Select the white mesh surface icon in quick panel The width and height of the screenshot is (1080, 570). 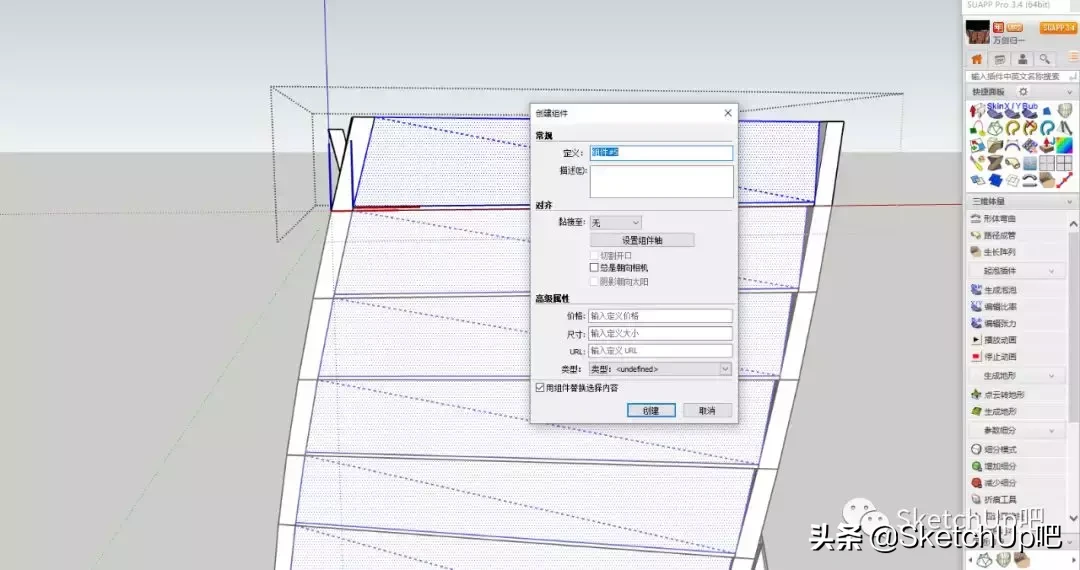pyautogui.click(x=1065, y=110)
